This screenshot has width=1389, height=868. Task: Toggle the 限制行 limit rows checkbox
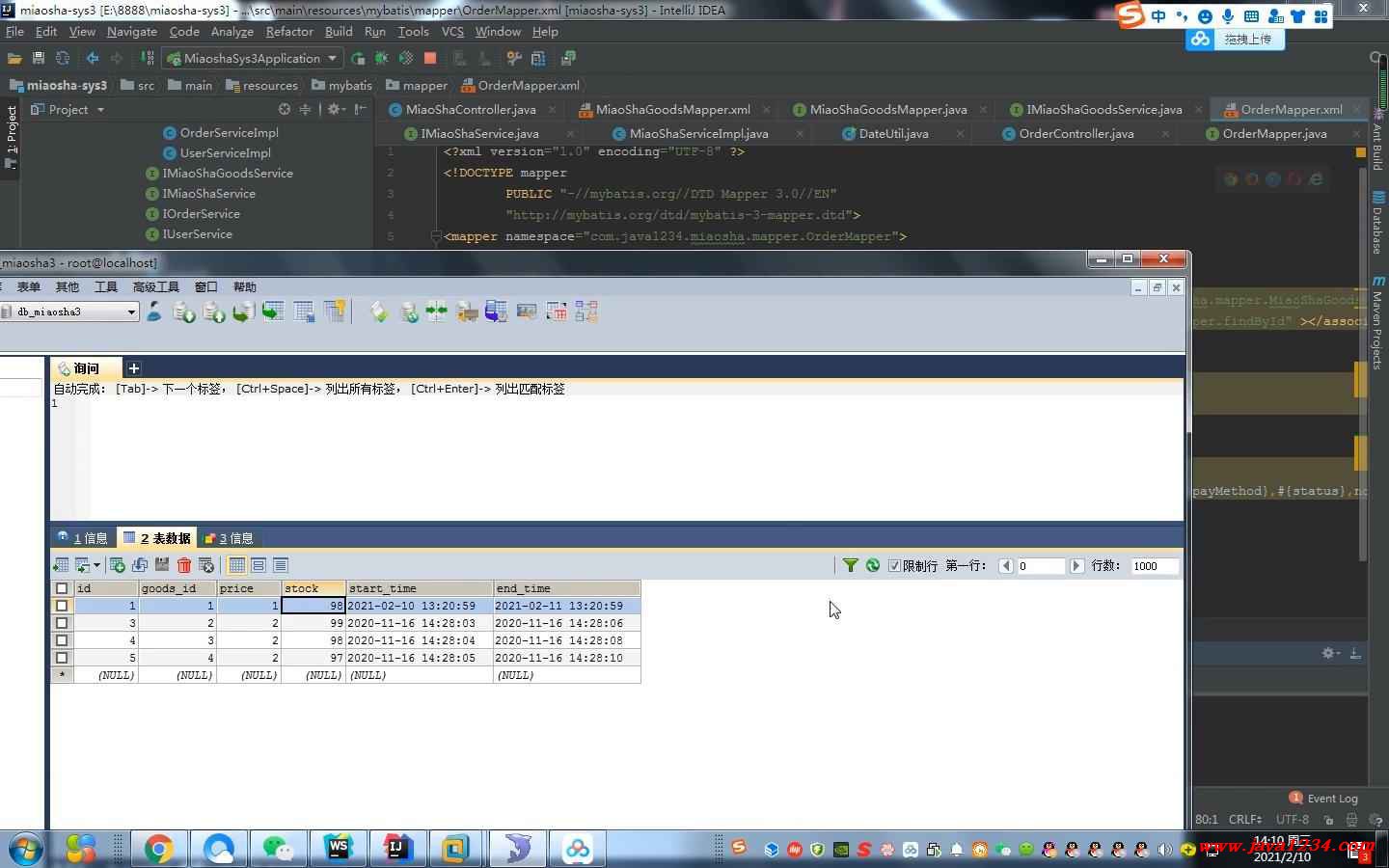pos(894,566)
